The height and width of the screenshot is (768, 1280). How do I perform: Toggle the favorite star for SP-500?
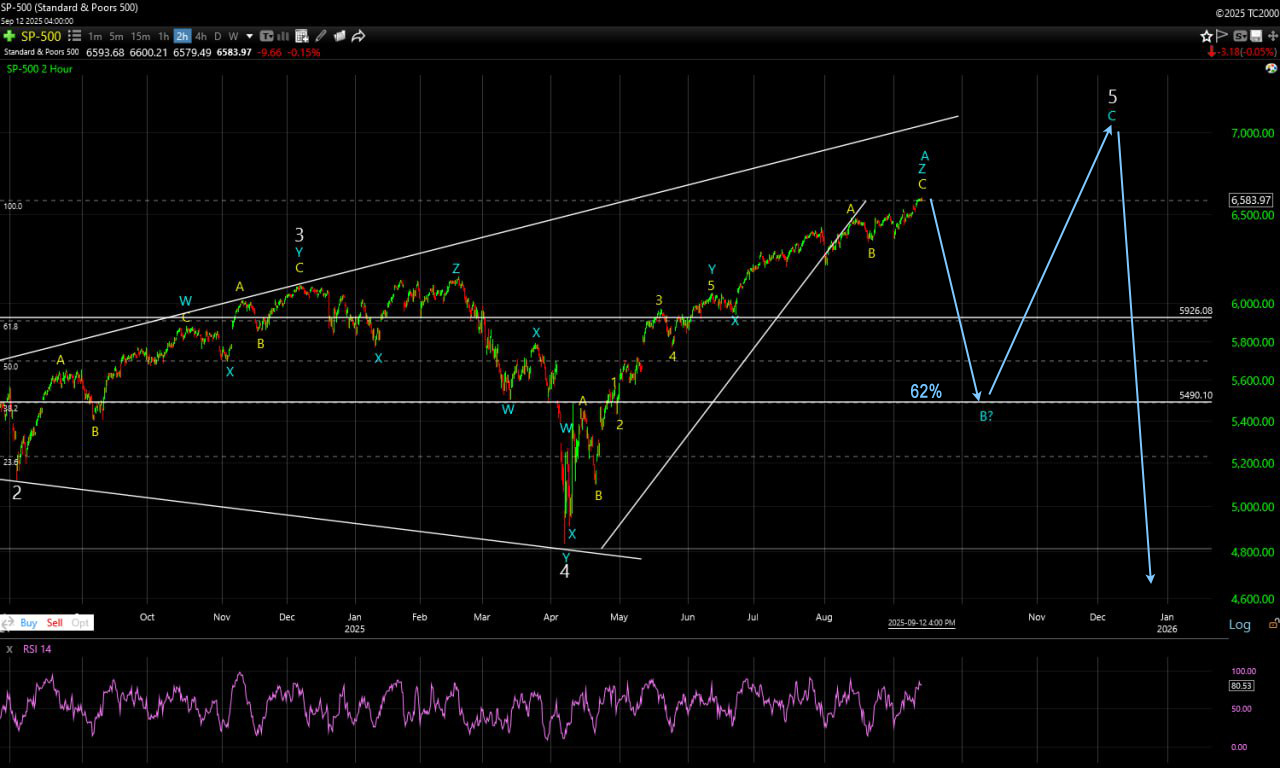point(1207,36)
